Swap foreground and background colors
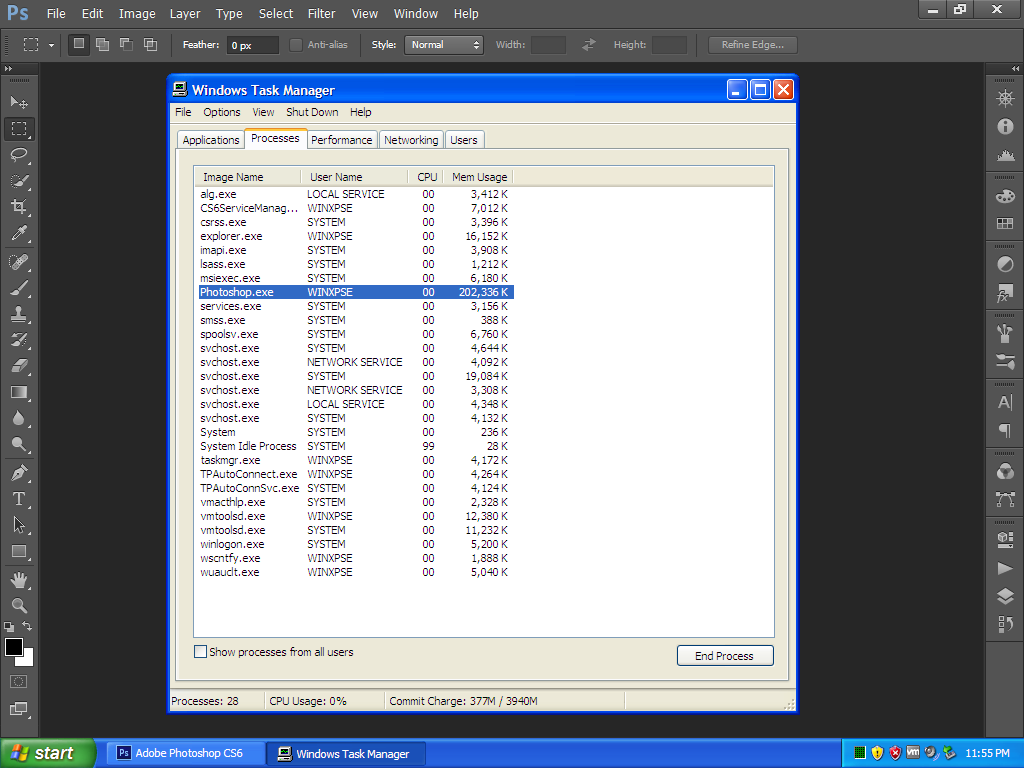1024x768 pixels. (x=27, y=626)
